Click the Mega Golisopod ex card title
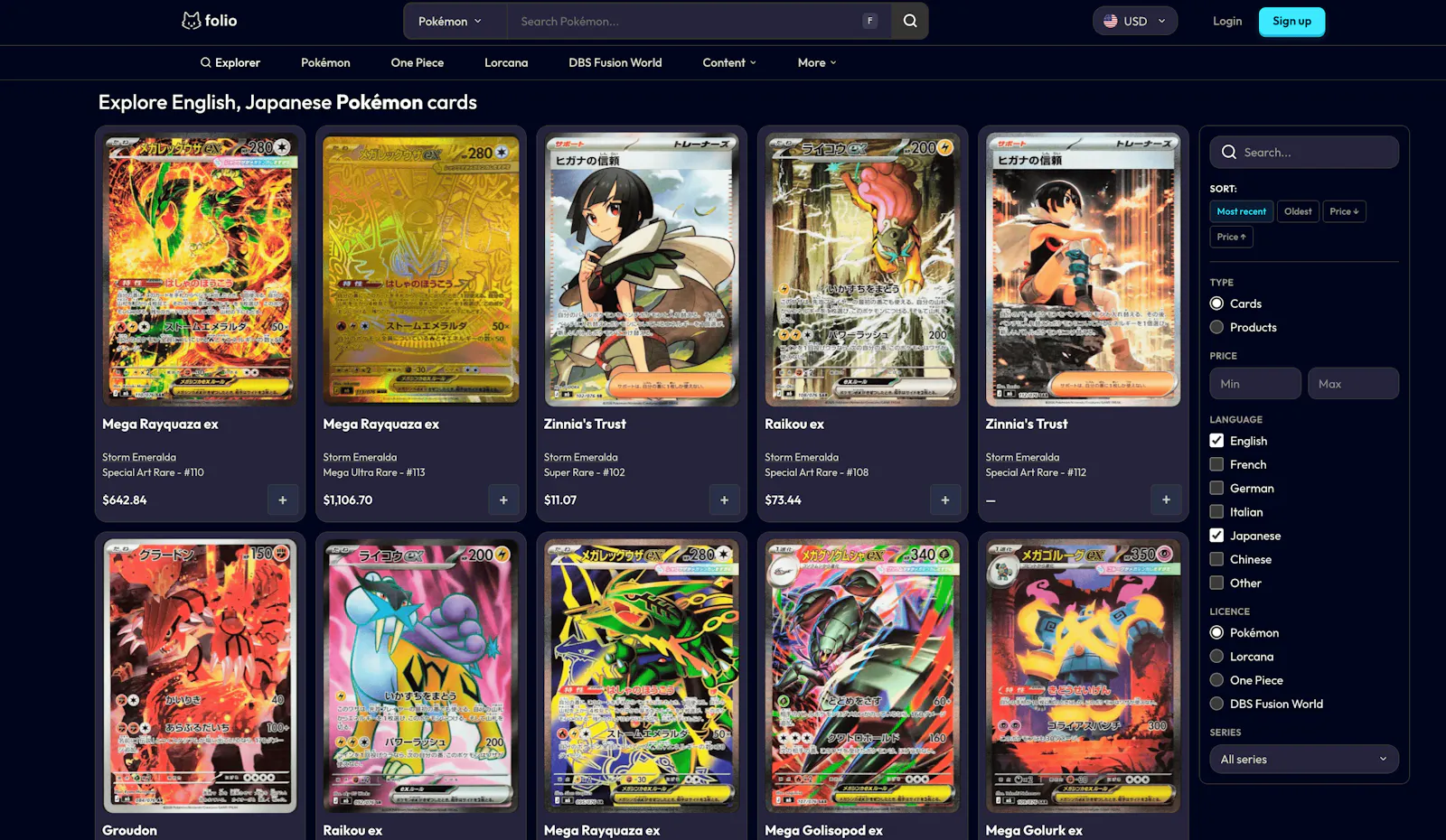 823,830
